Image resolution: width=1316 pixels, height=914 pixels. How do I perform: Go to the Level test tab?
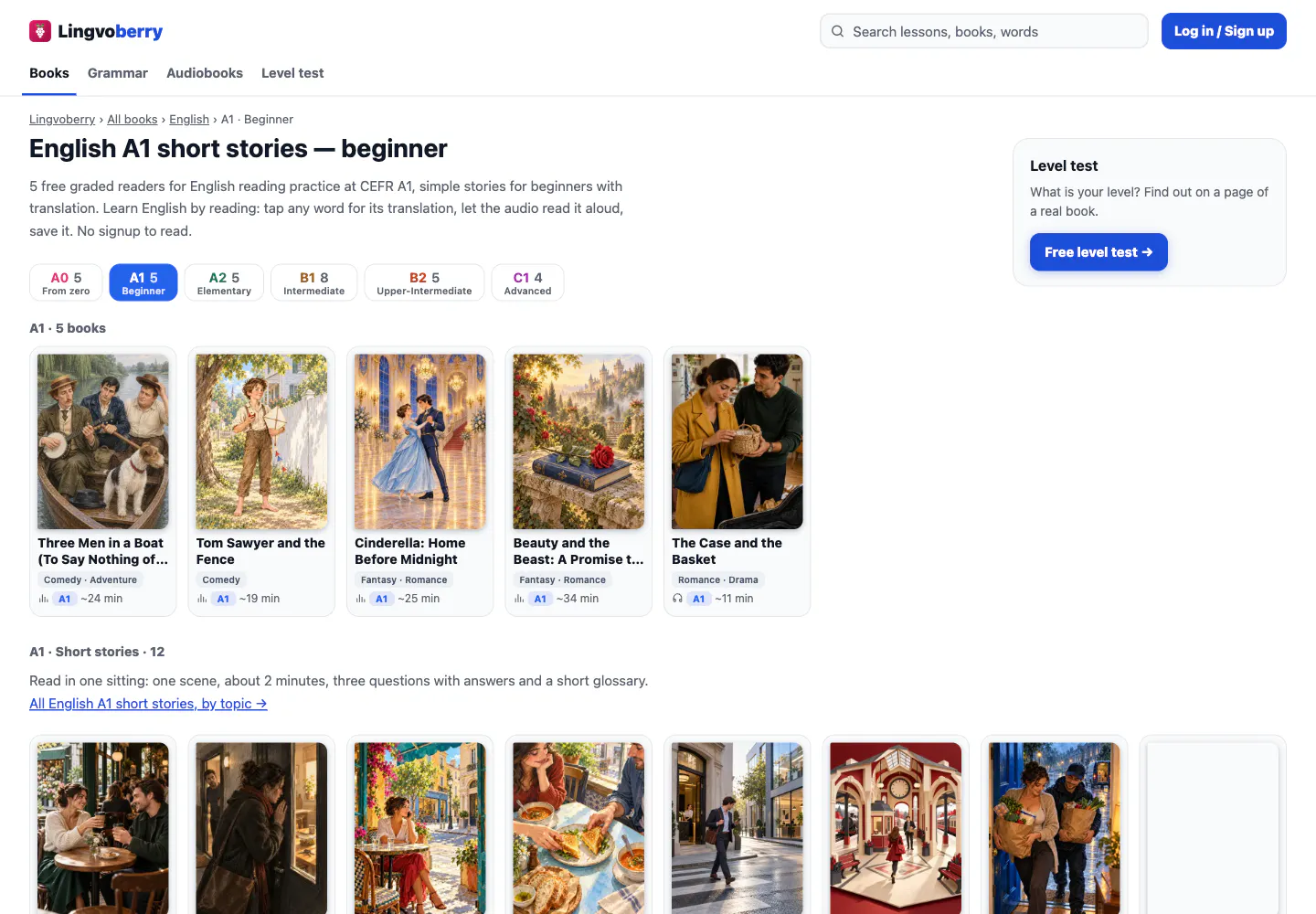point(292,73)
